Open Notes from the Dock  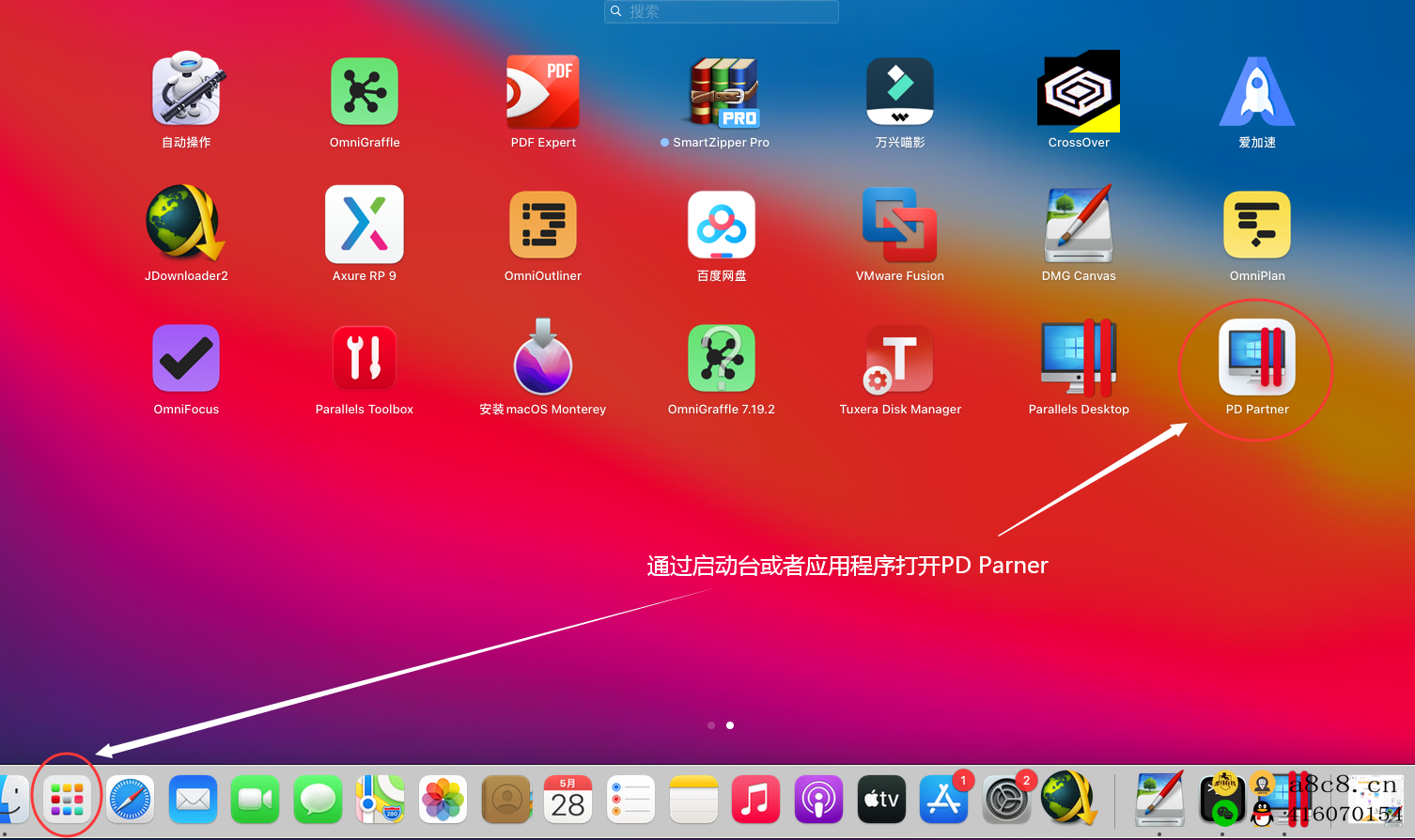pyautogui.click(x=693, y=800)
